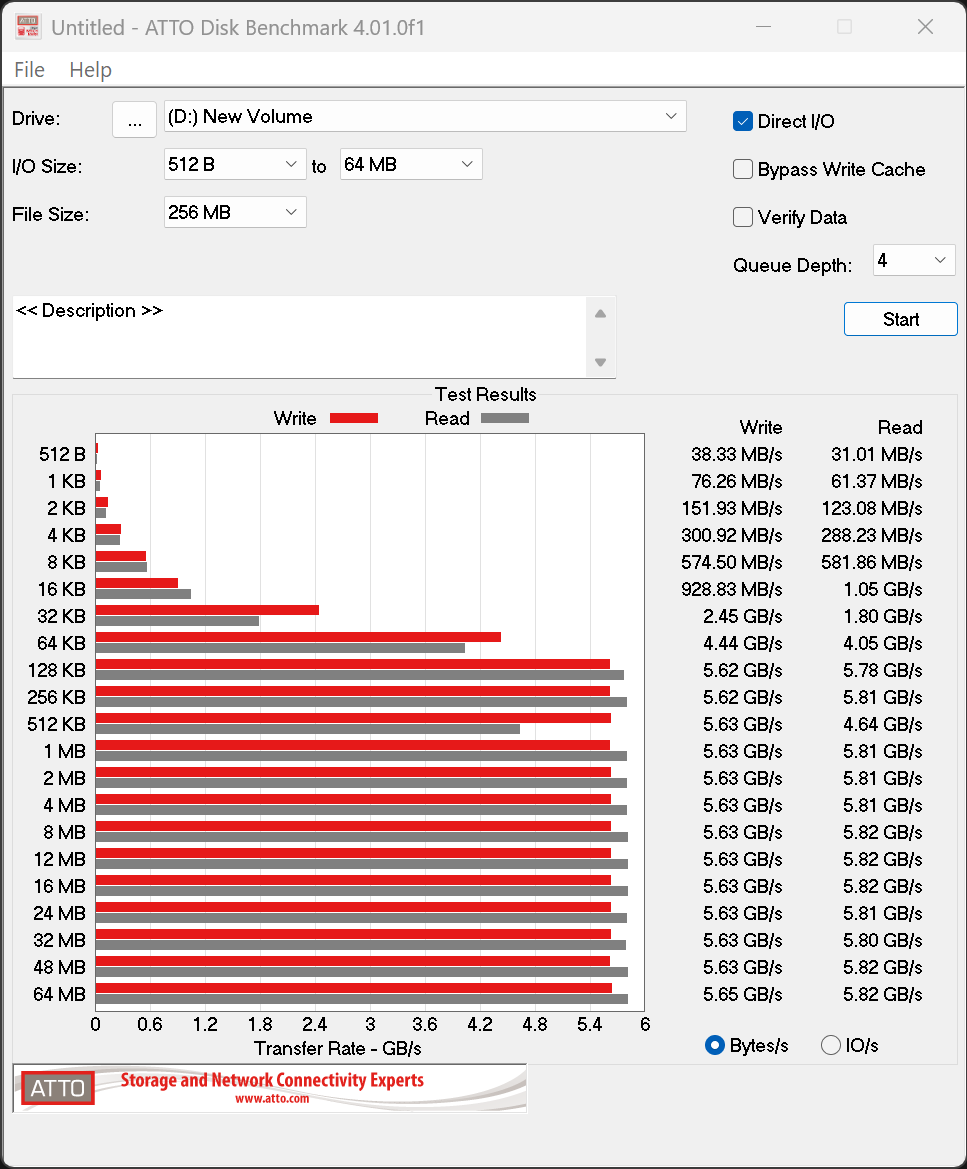Enable Bypass Write Cache option
The width and height of the screenshot is (967, 1169).
[743, 169]
